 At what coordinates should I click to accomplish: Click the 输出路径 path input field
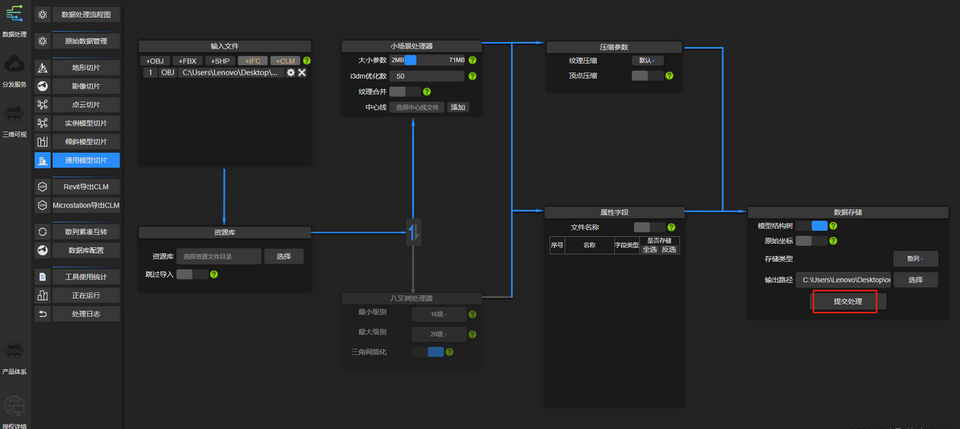click(843, 280)
